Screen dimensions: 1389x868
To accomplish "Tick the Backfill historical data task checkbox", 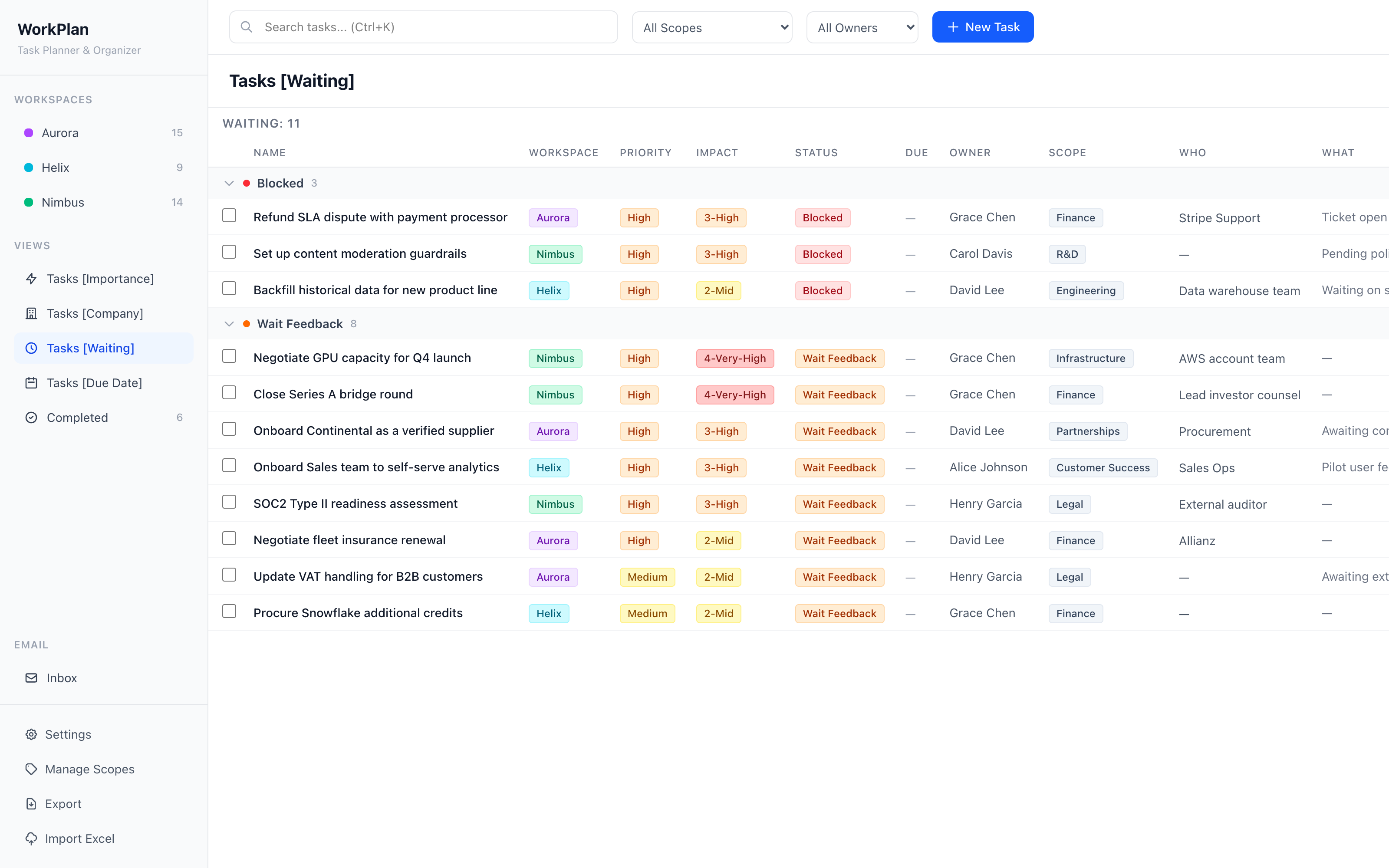I will click(230, 289).
